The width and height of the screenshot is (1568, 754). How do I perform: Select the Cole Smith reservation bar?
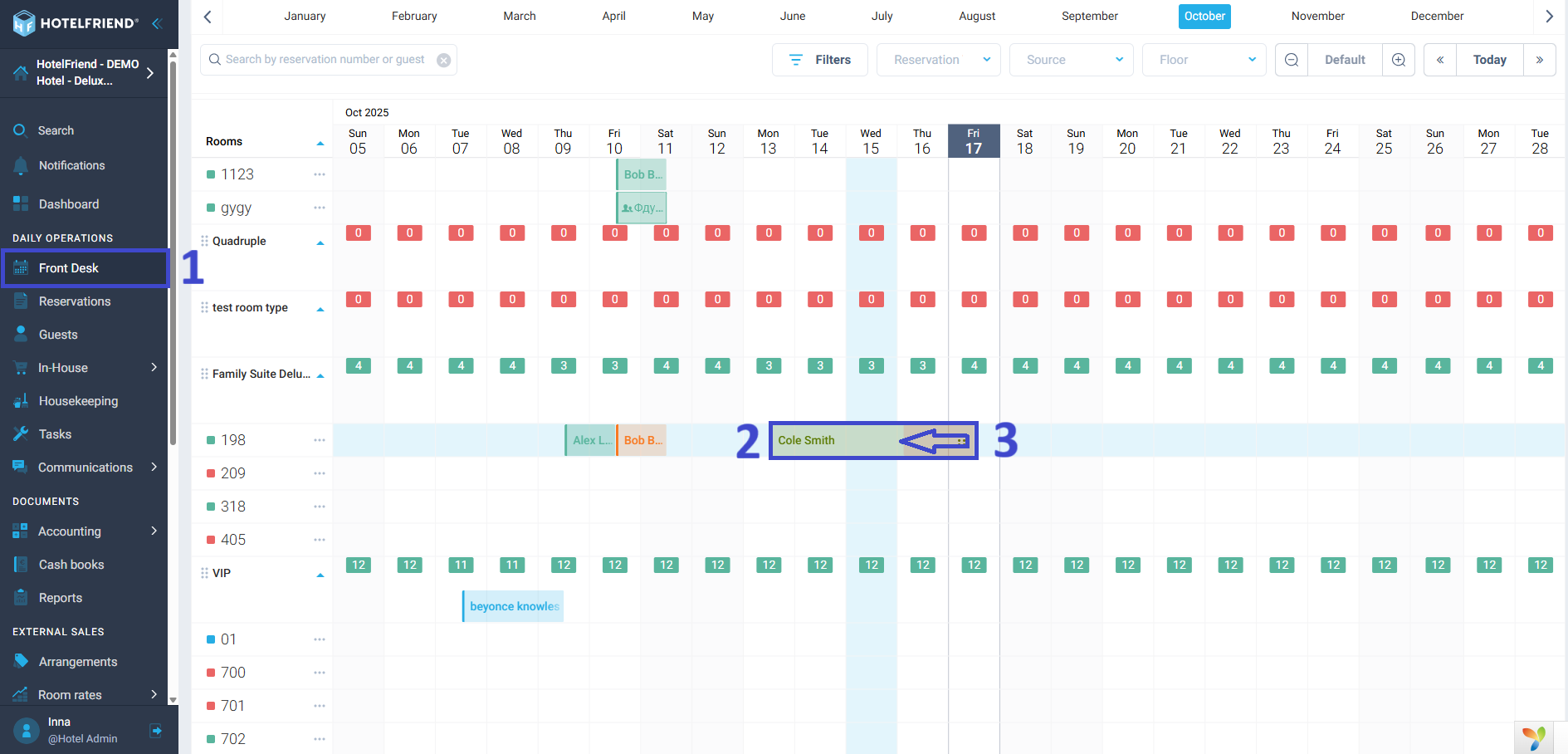(x=830, y=440)
